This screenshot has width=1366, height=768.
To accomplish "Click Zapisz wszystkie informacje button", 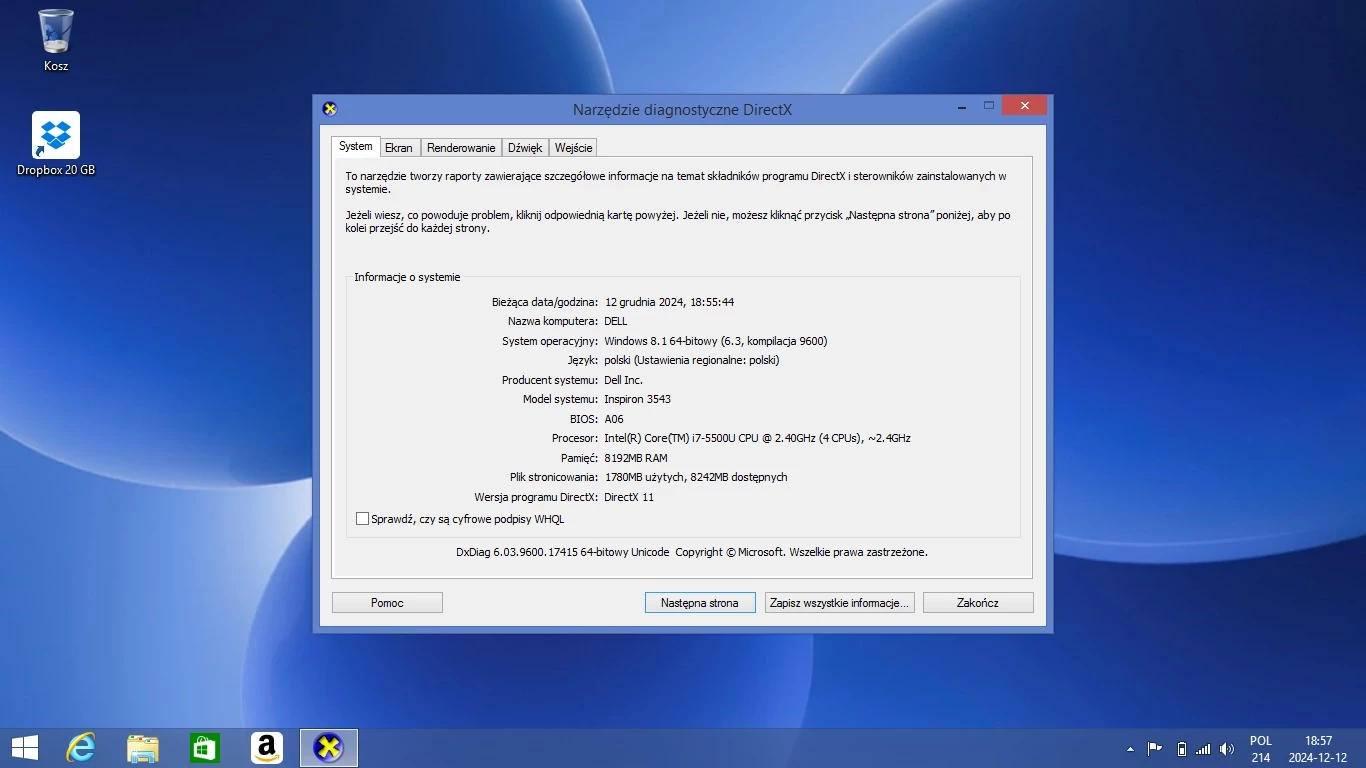I will (x=839, y=603).
